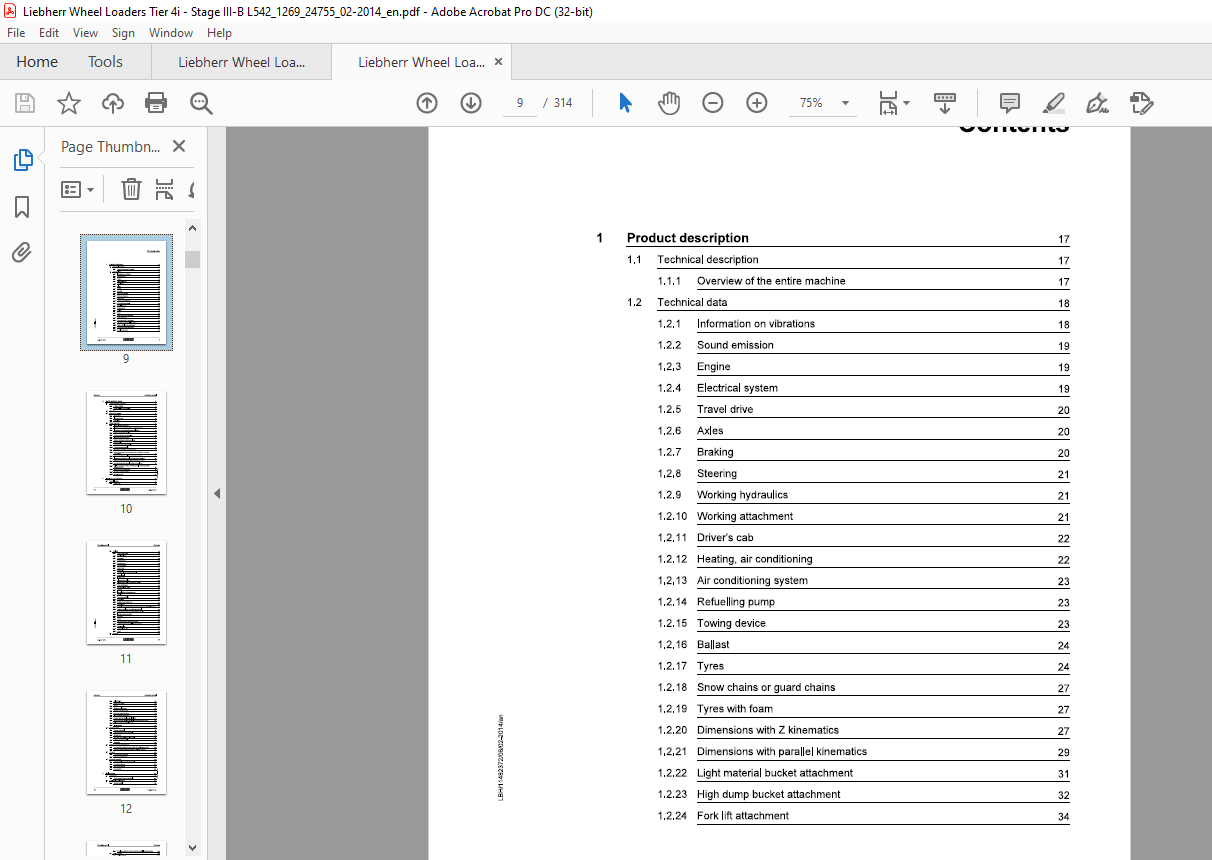The width and height of the screenshot is (1212, 860).
Task: Switch to the Home tab
Action: point(37,62)
